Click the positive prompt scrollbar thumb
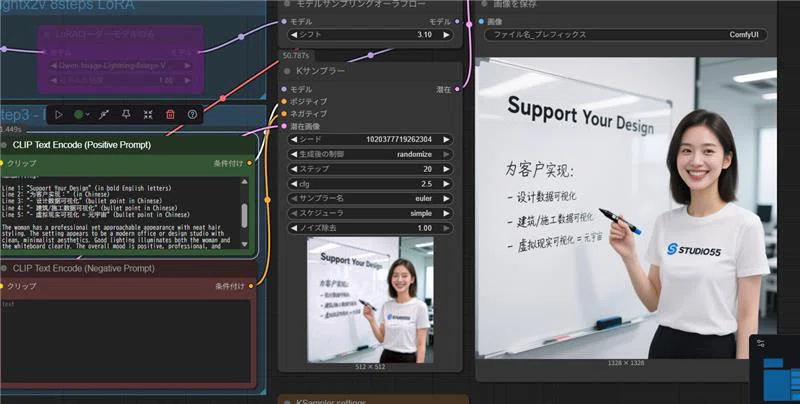This screenshot has height=404, width=800. 244,215
